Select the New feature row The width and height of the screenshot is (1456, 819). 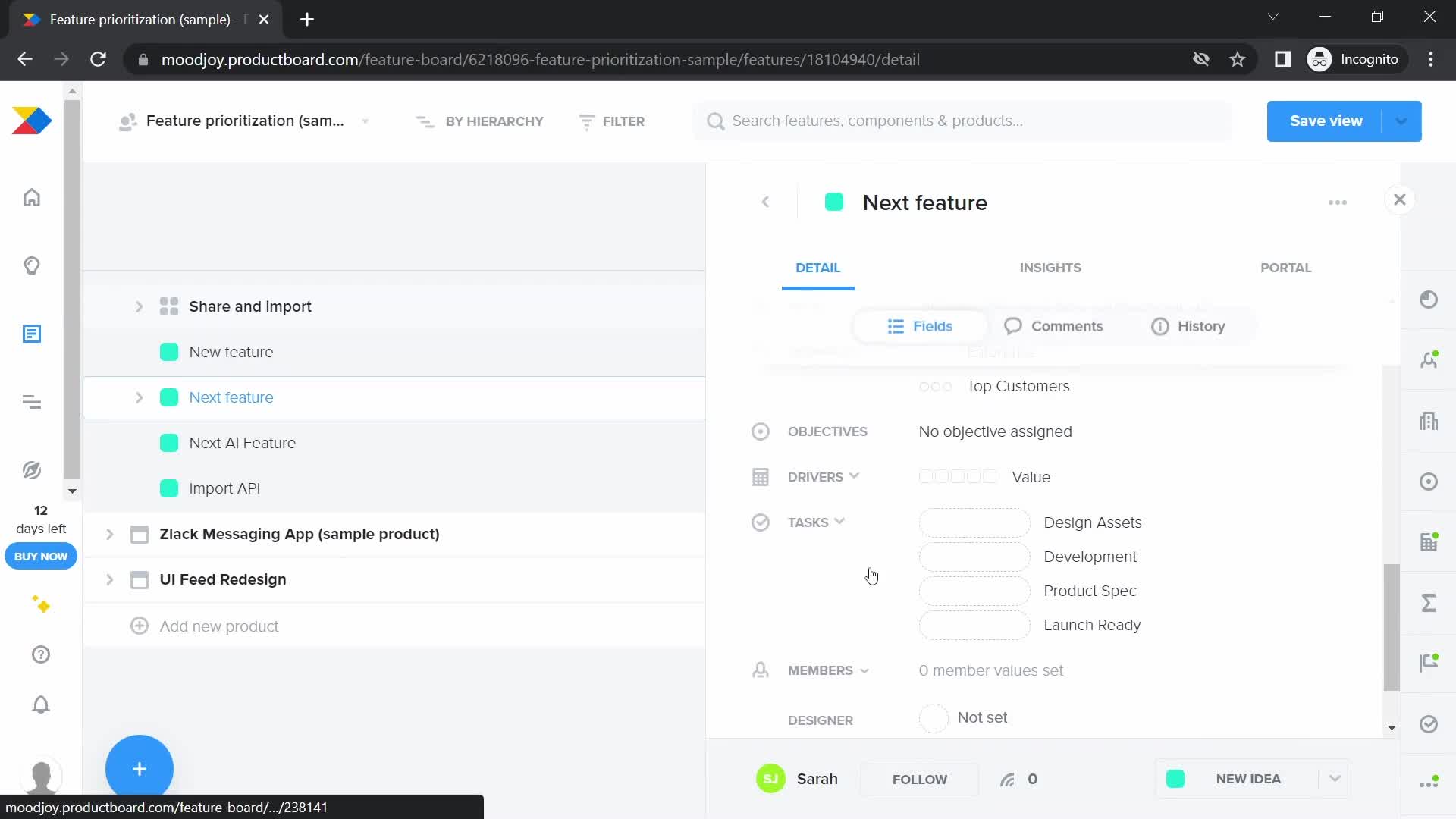394,352
